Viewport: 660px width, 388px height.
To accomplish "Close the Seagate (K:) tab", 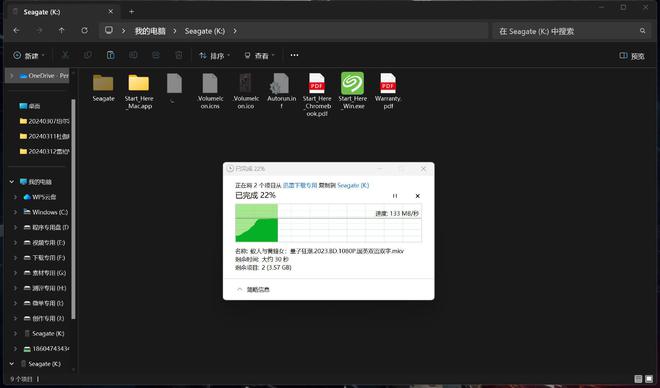I will pos(111,12).
